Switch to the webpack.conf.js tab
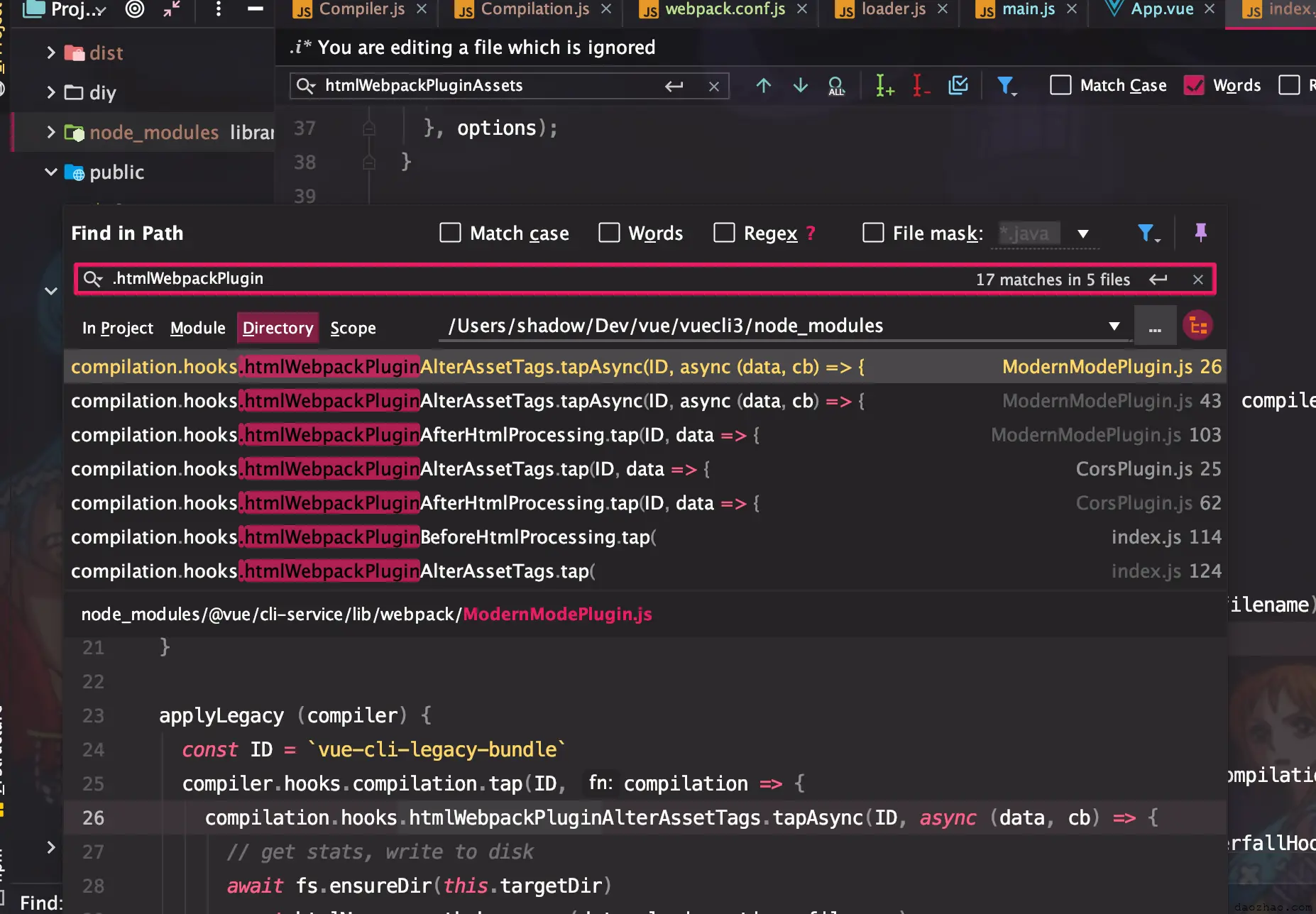This screenshot has width=1316, height=914. [724, 9]
